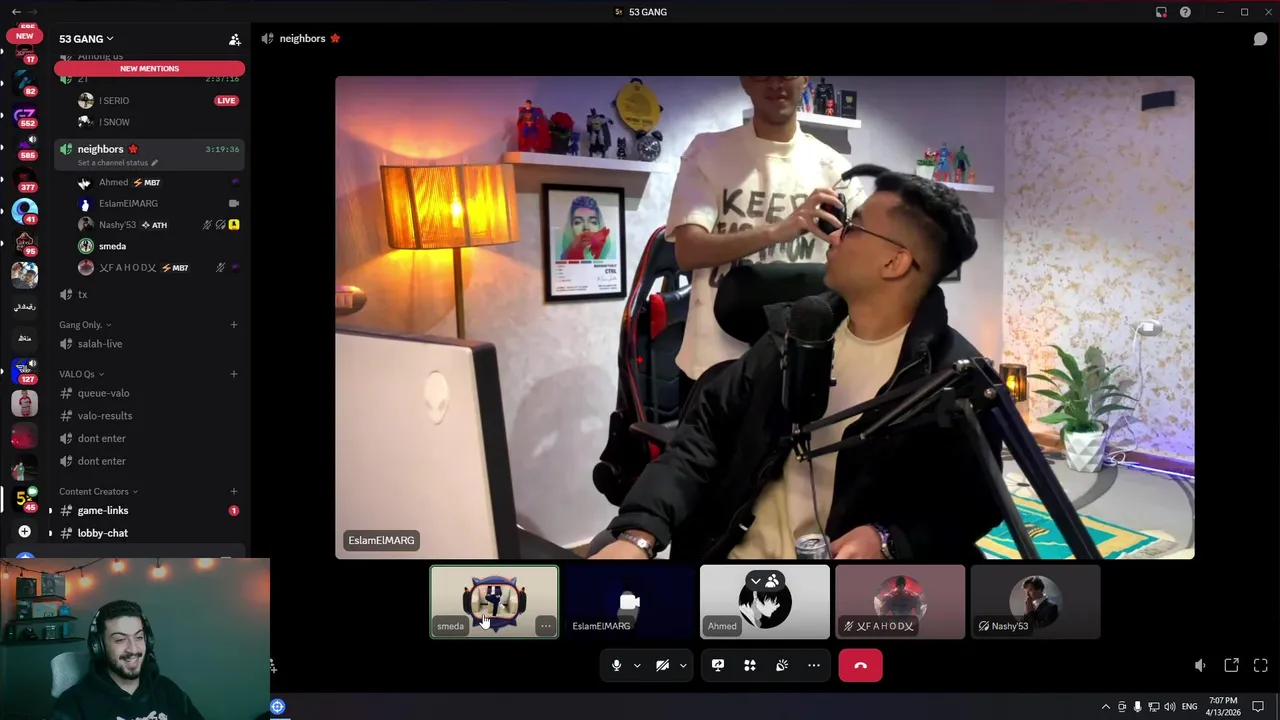The image size is (1280, 720).
Task: Edit the 'Set a channel status' text
Action: (118, 163)
